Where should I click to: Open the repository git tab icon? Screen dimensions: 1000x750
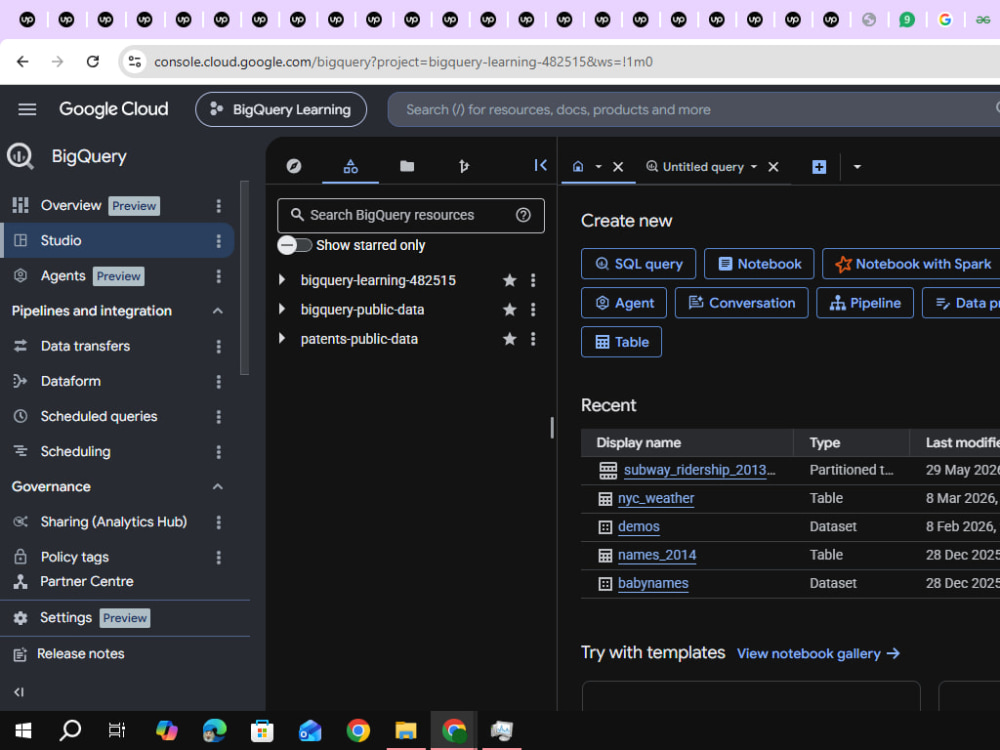464,166
